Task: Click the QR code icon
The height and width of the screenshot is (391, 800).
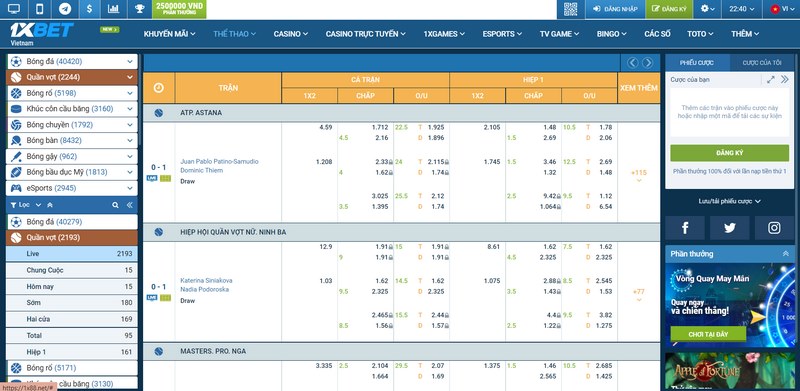Action: (x=570, y=9)
